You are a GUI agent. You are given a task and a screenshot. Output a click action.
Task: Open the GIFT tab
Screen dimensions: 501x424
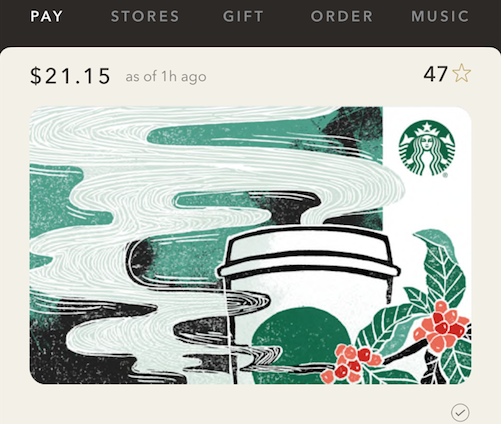[x=243, y=16]
